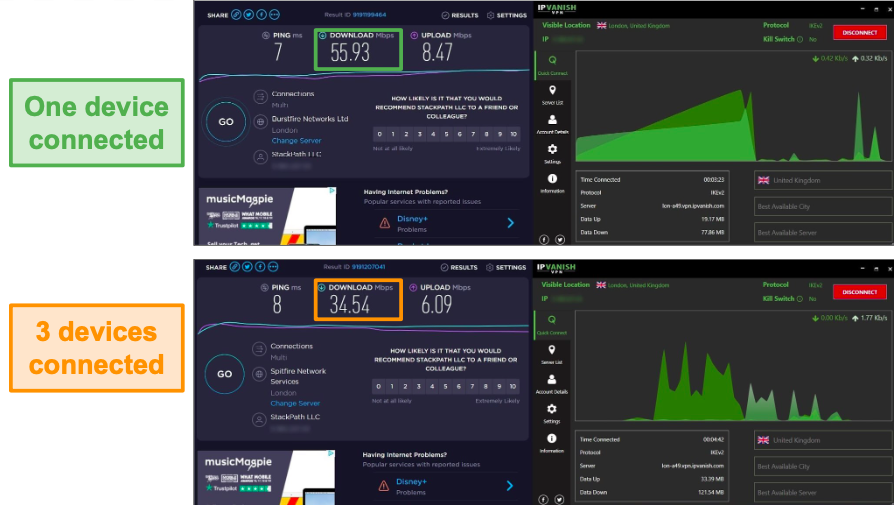The image size is (894, 505).
Task: Click globe icon next to Spitfire Network Services
Action: coord(259,374)
